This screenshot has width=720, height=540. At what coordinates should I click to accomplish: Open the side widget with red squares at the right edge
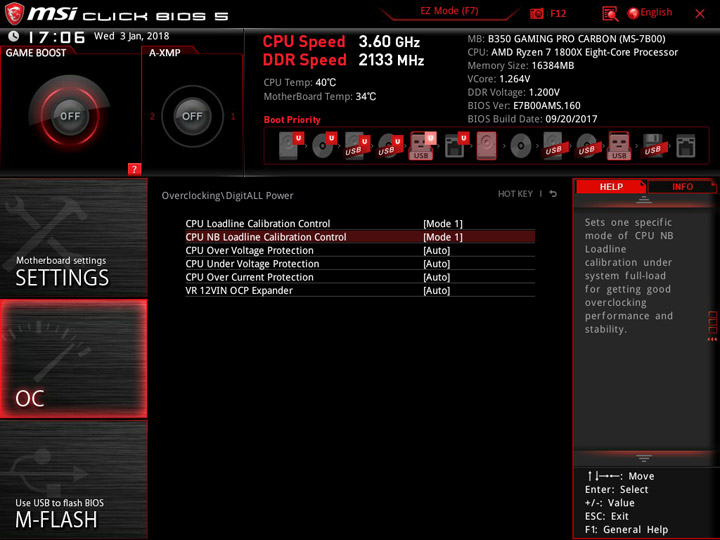click(x=712, y=326)
